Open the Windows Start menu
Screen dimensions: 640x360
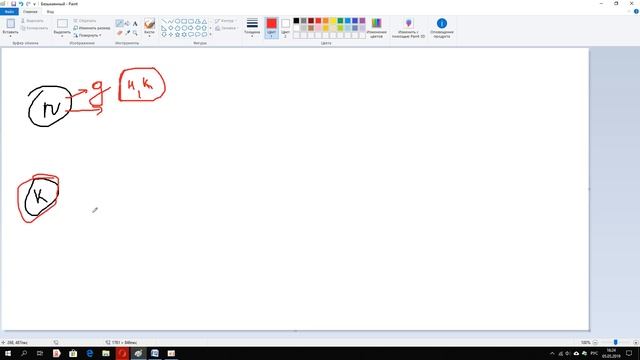(x=8, y=353)
